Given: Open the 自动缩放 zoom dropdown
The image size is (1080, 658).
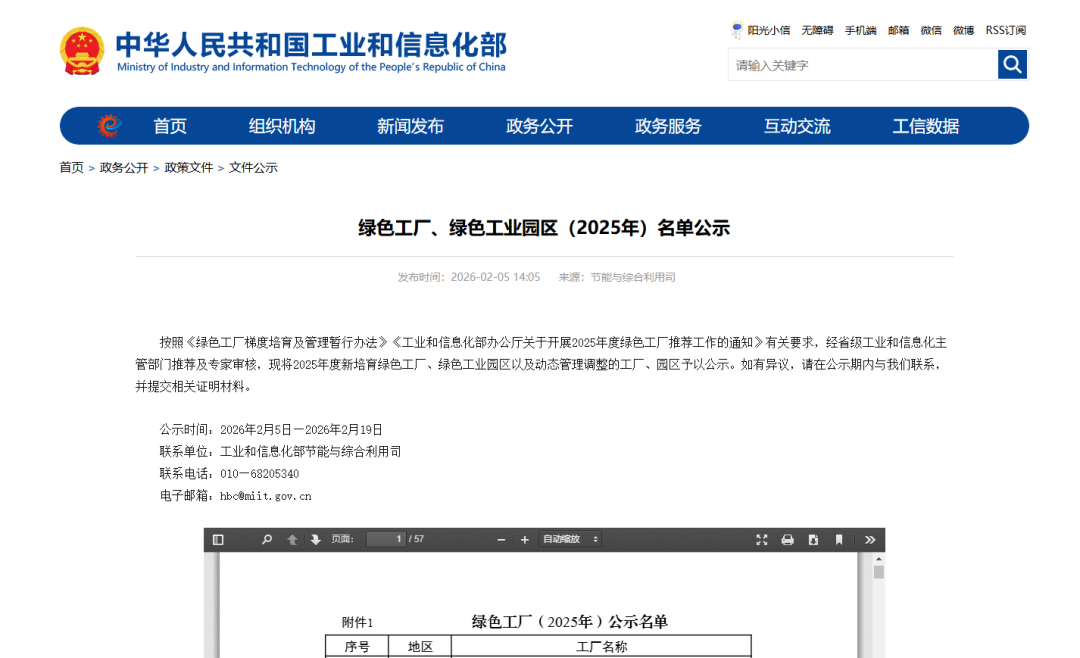Looking at the screenshot, I should point(570,540).
